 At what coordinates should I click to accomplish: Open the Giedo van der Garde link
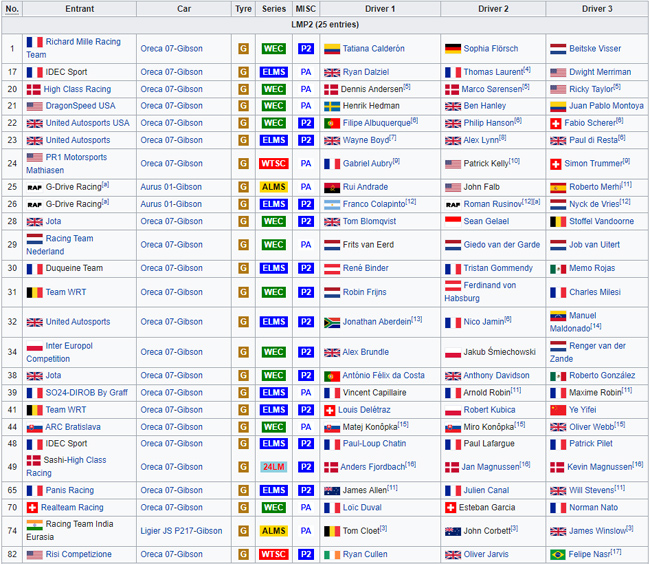(x=502, y=245)
